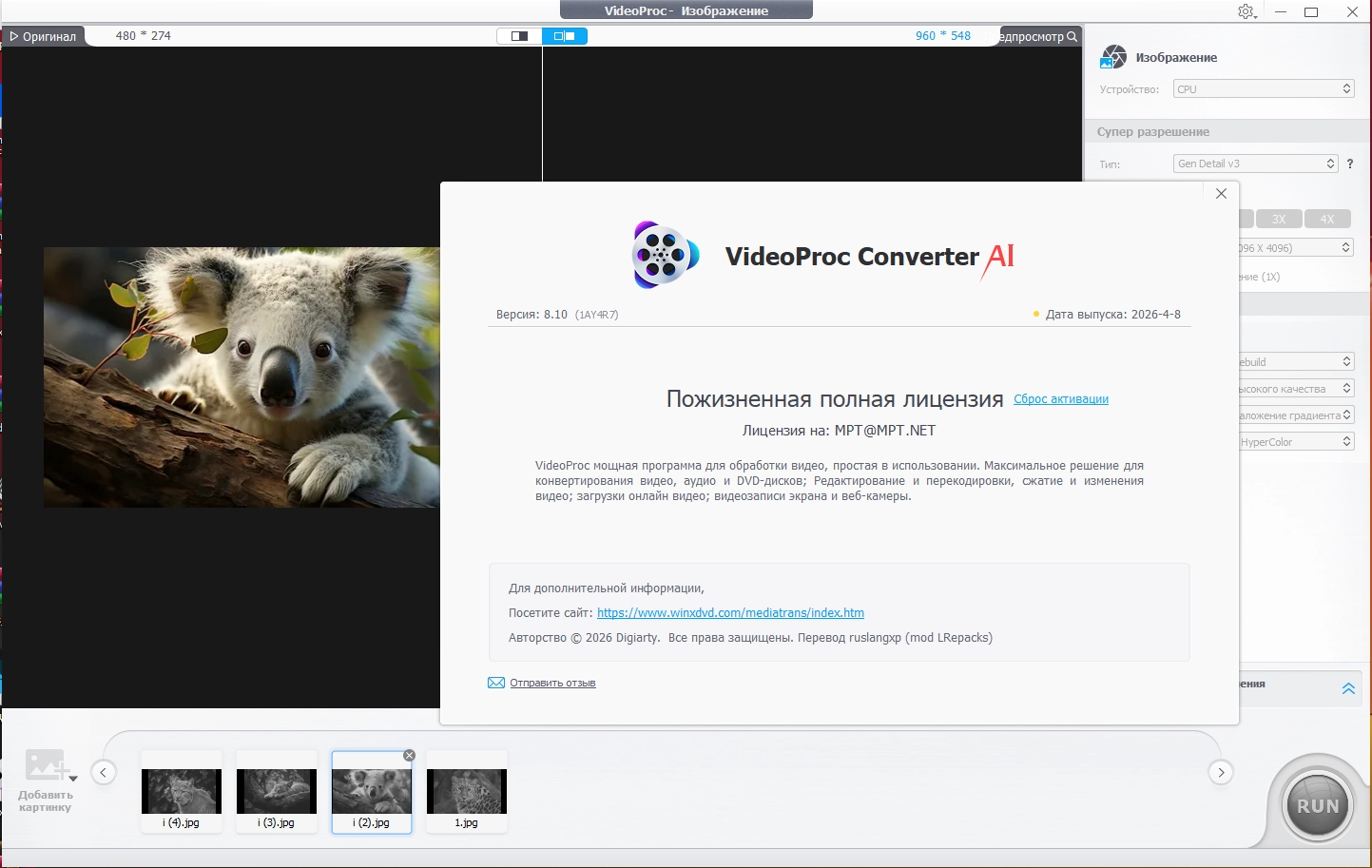
Task: Click the envelope icon beside feedback link
Action: (x=496, y=683)
